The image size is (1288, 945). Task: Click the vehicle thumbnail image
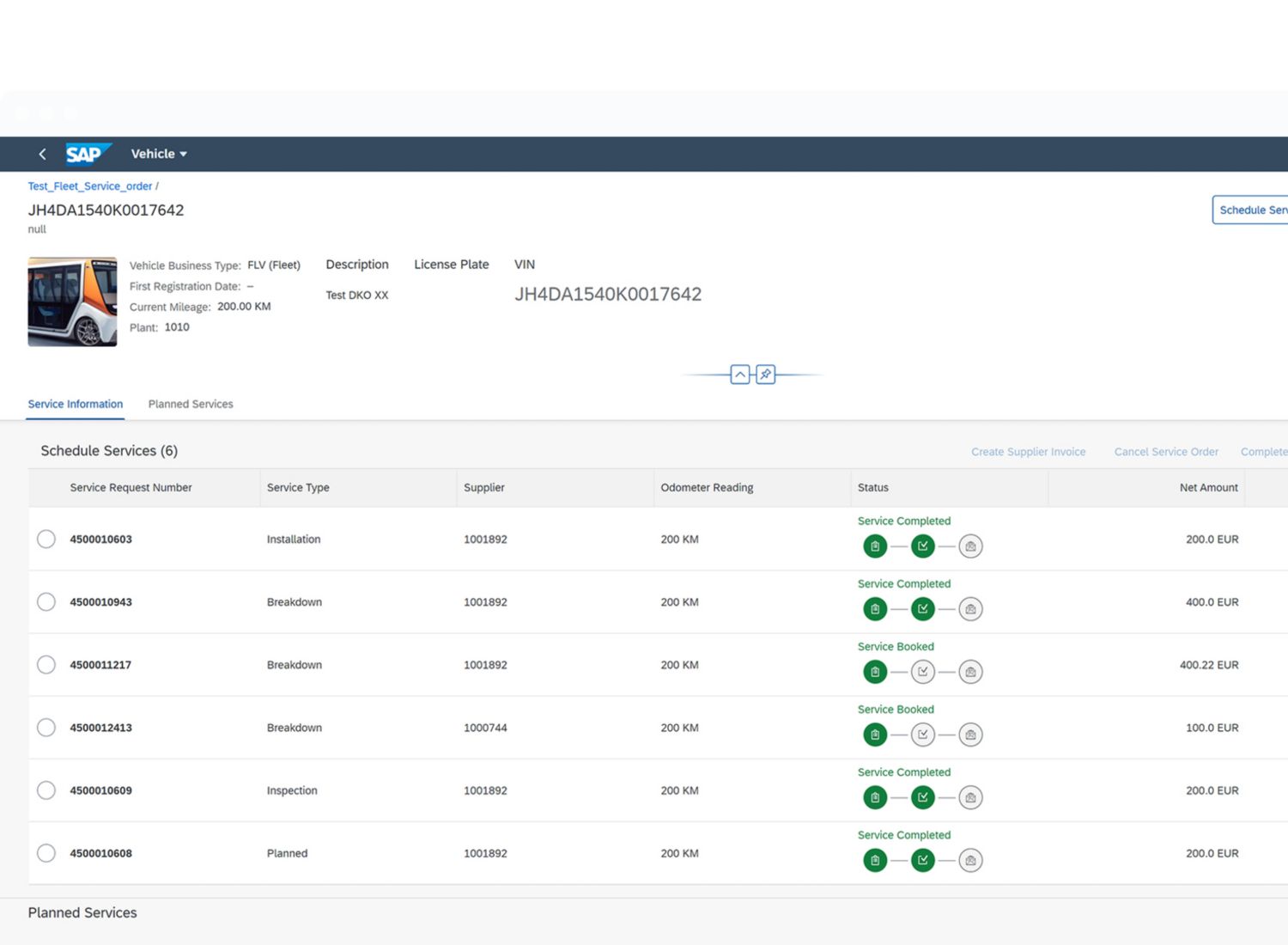72,302
